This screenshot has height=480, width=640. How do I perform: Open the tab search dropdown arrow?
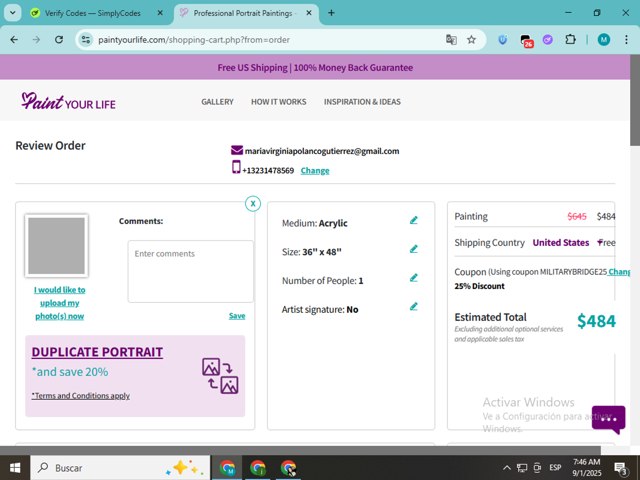coord(13,13)
